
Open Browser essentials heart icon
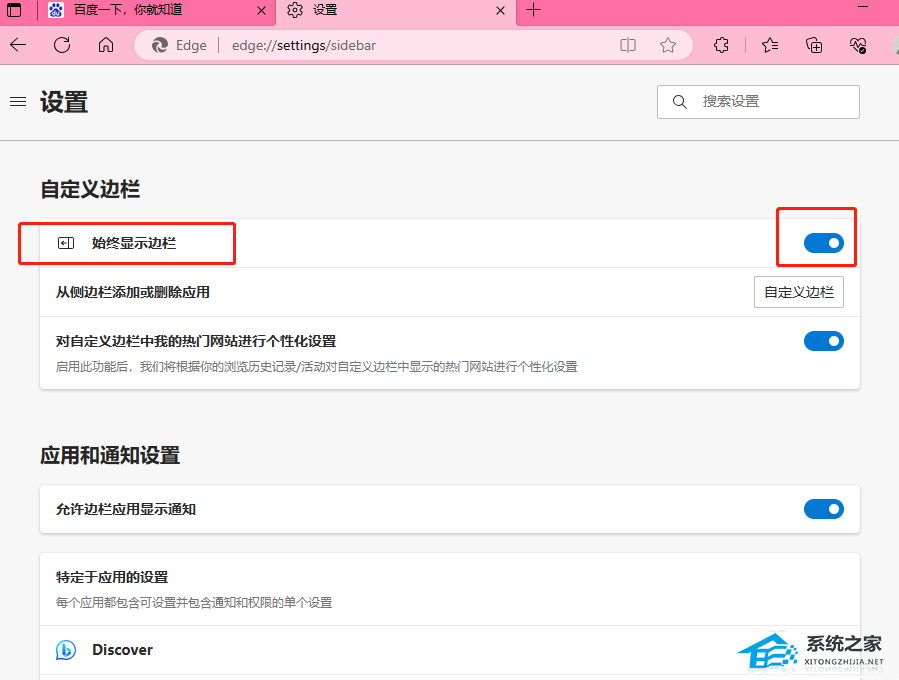[x=858, y=45]
